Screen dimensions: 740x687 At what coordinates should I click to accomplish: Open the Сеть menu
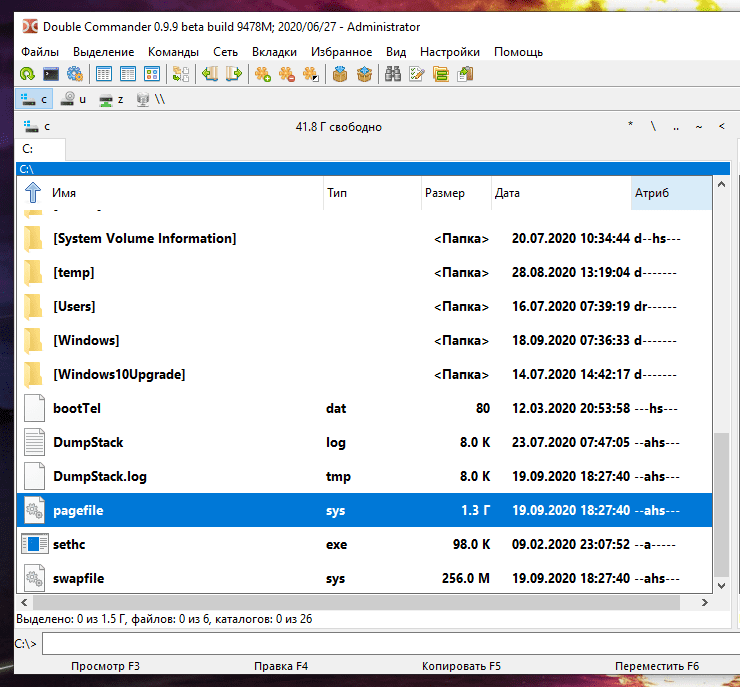[x=225, y=52]
